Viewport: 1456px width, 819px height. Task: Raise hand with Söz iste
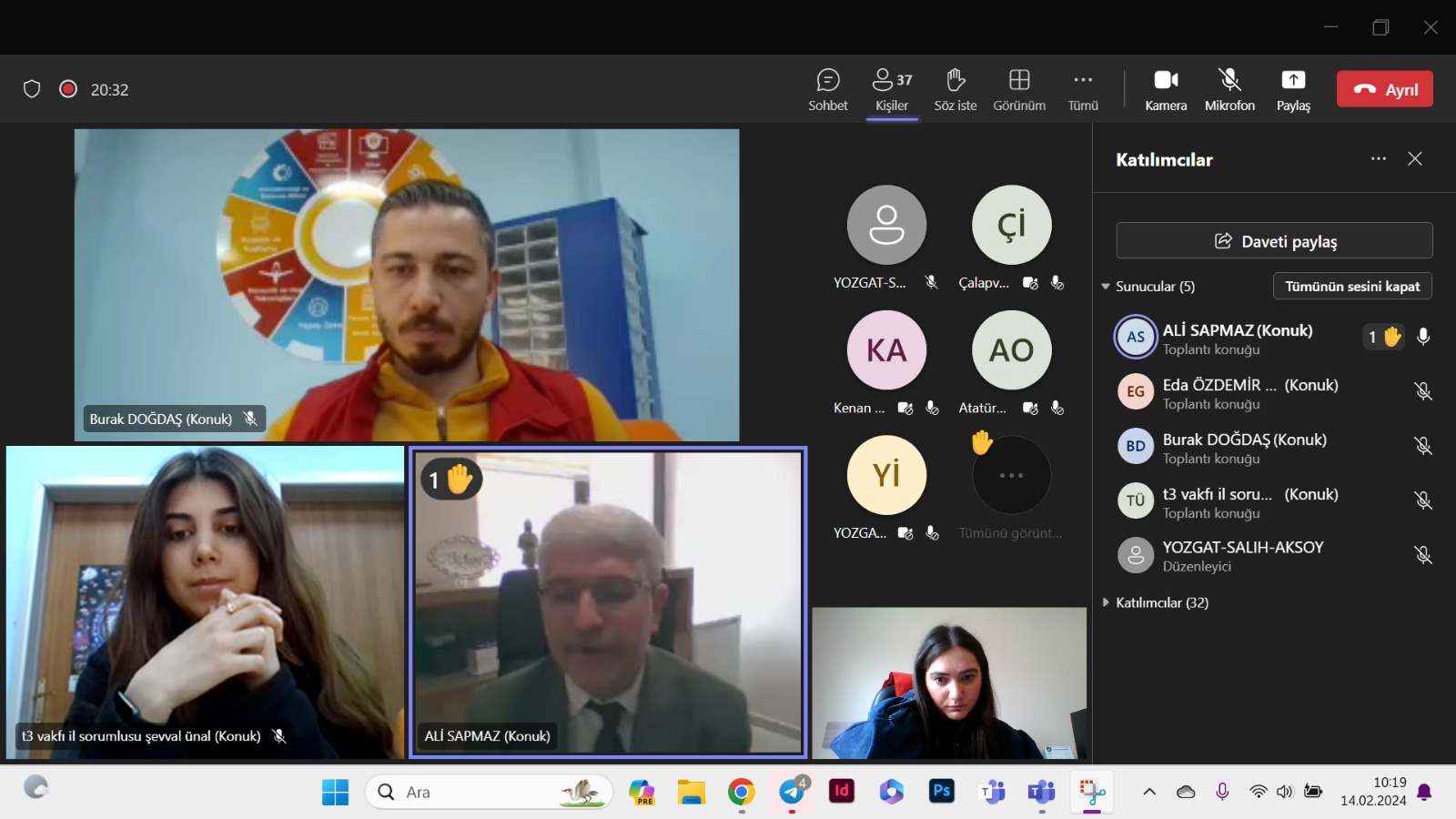click(955, 90)
